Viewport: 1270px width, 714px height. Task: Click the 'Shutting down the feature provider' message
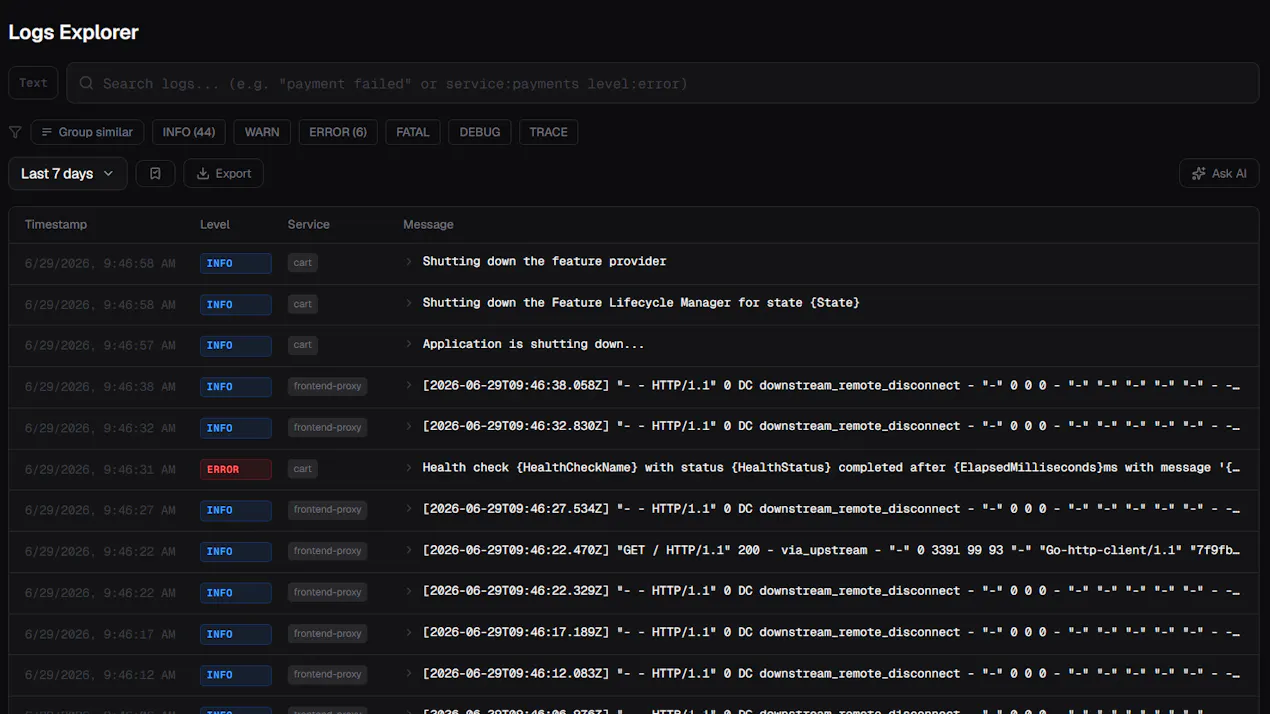(544, 261)
